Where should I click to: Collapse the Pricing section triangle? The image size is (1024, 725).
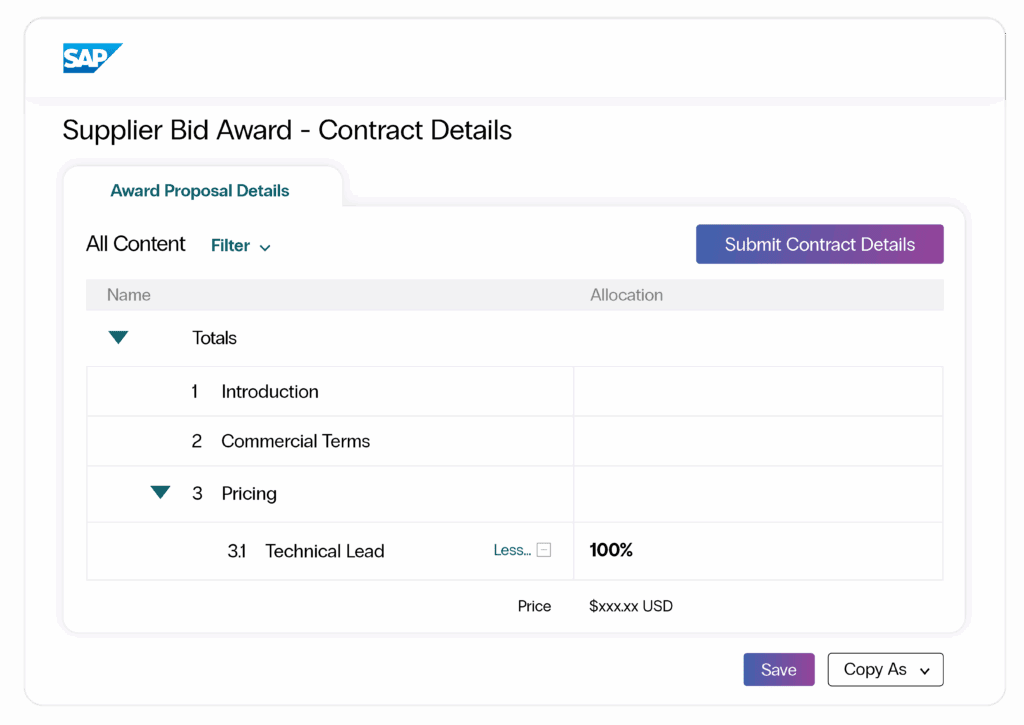(x=160, y=492)
